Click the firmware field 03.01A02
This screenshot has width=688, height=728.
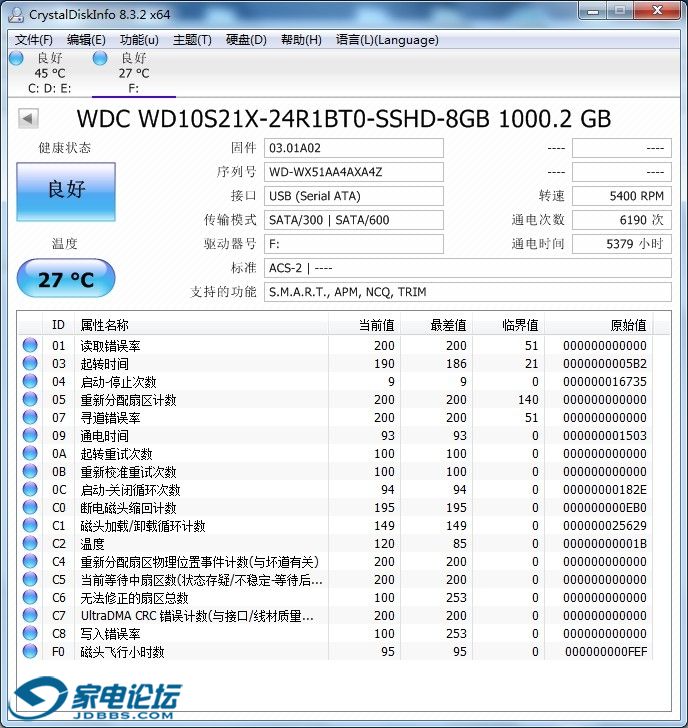coord(354,148)
